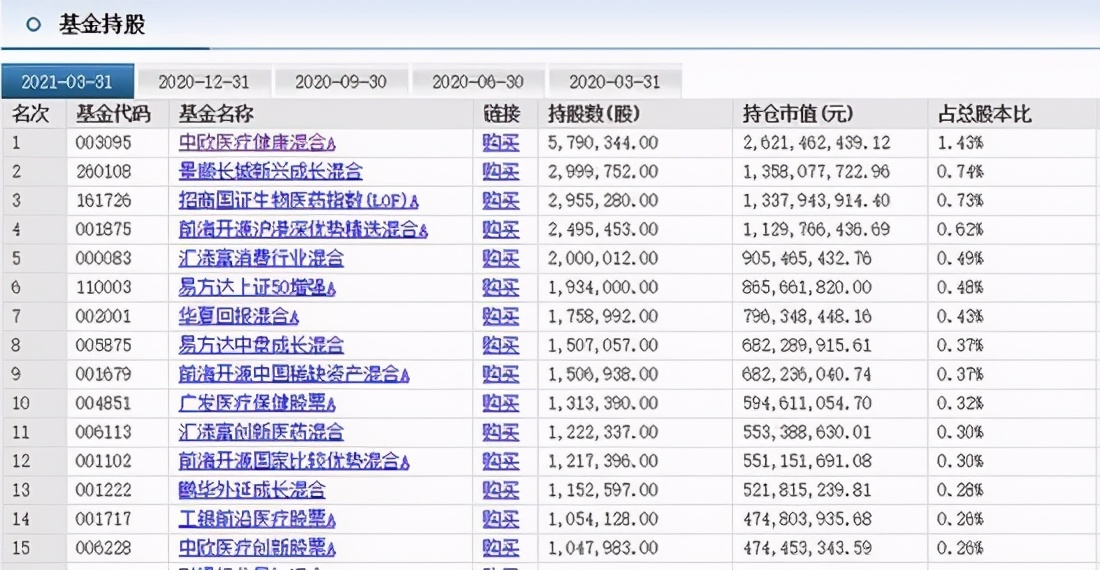Click 购买 for fund 002001
Viewport: 1100px width, 570px height.
[x=501, y=316]
